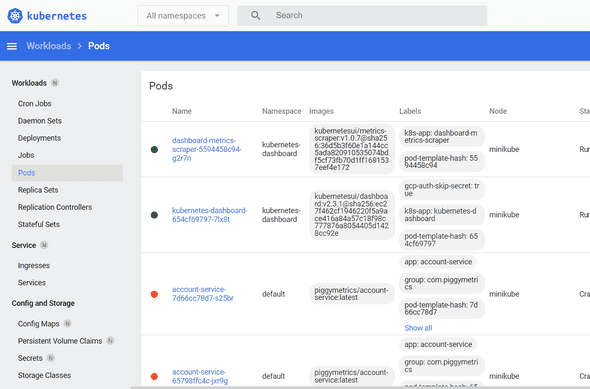Click the N badge beside Config Maps
The image size is (590, 389).
(x=67, y=324)
